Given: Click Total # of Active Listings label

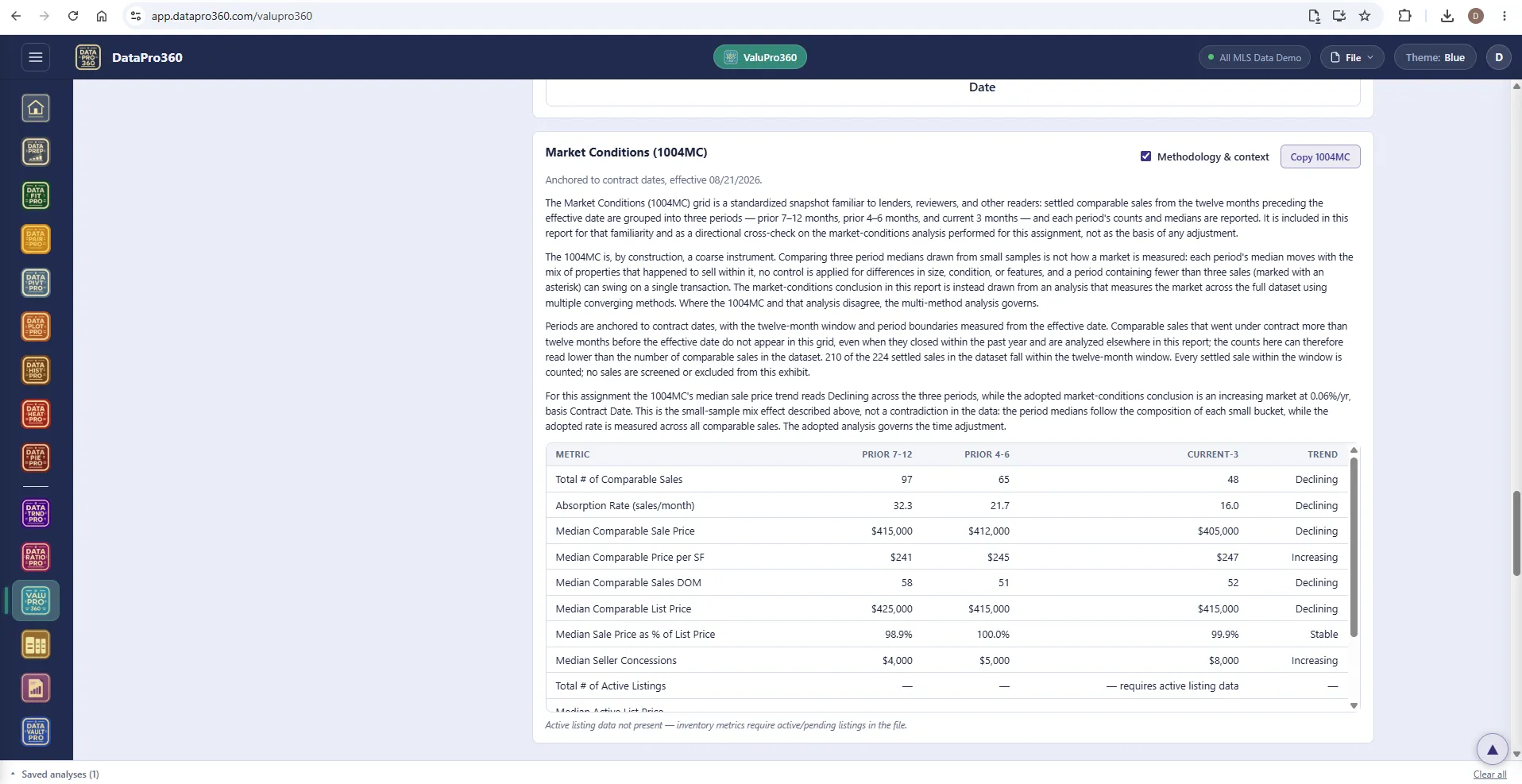Looking at the screenshot, I should pos(610,686).
